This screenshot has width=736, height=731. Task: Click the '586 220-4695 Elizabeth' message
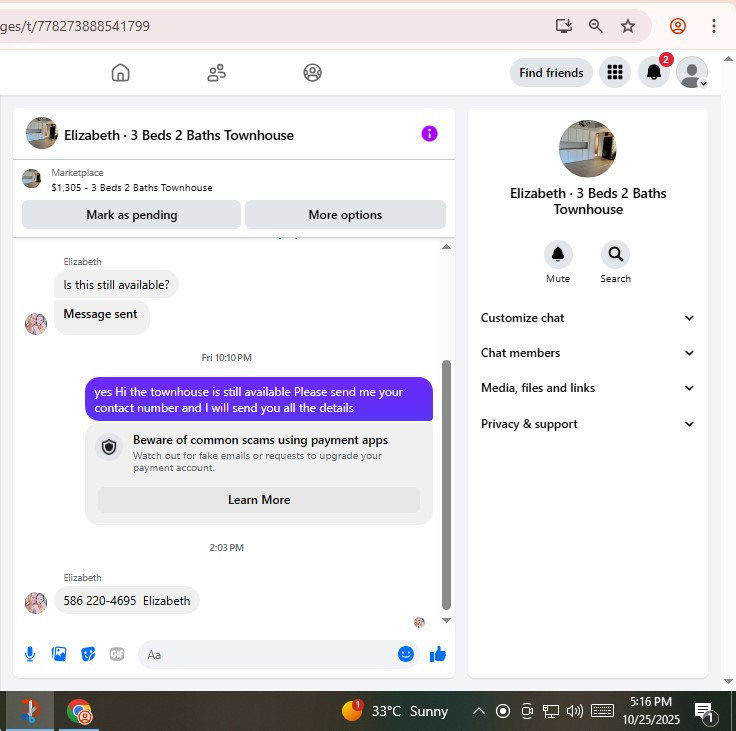(x=127, y=600)
